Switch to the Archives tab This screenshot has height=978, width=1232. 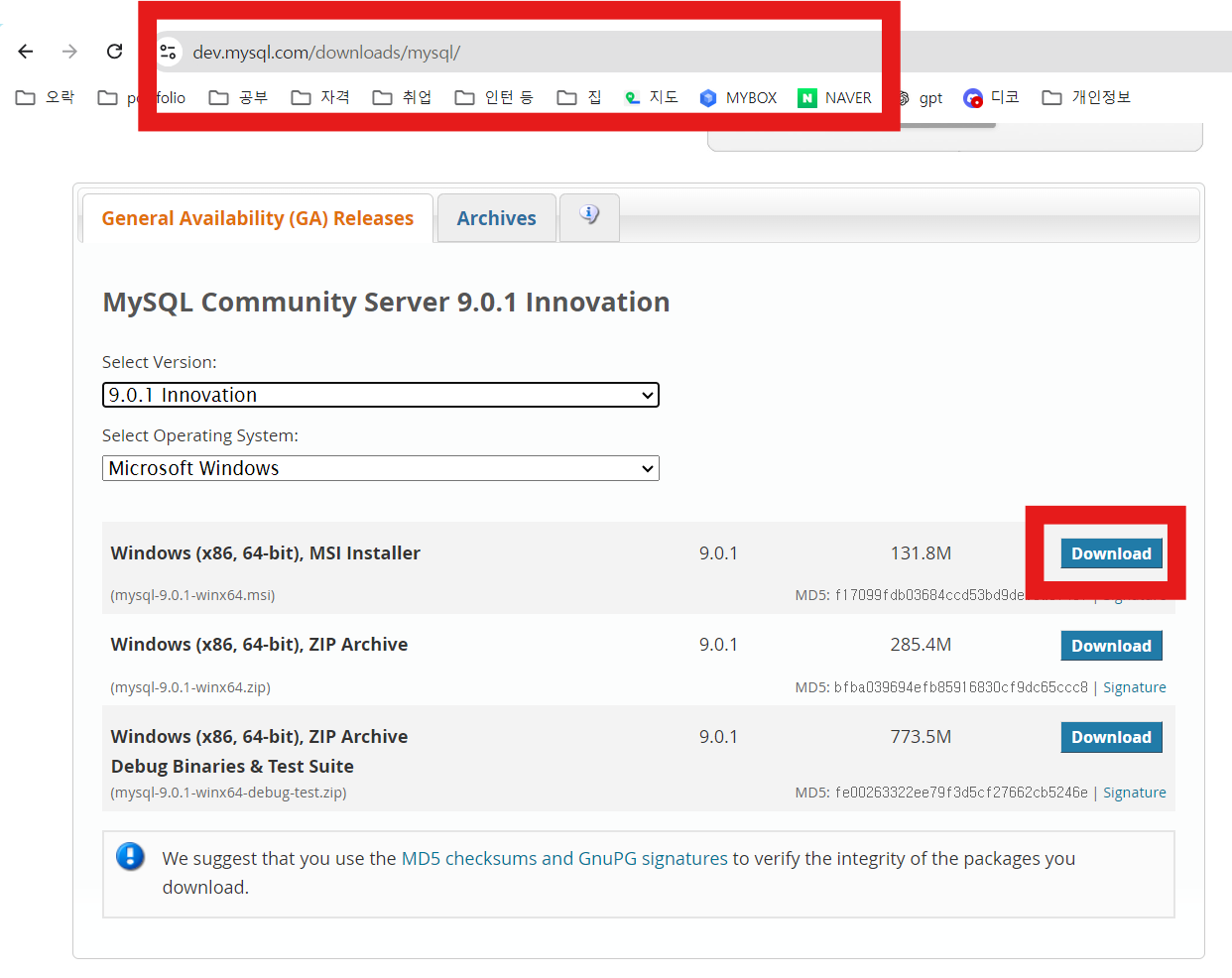(x=496, y=218)
